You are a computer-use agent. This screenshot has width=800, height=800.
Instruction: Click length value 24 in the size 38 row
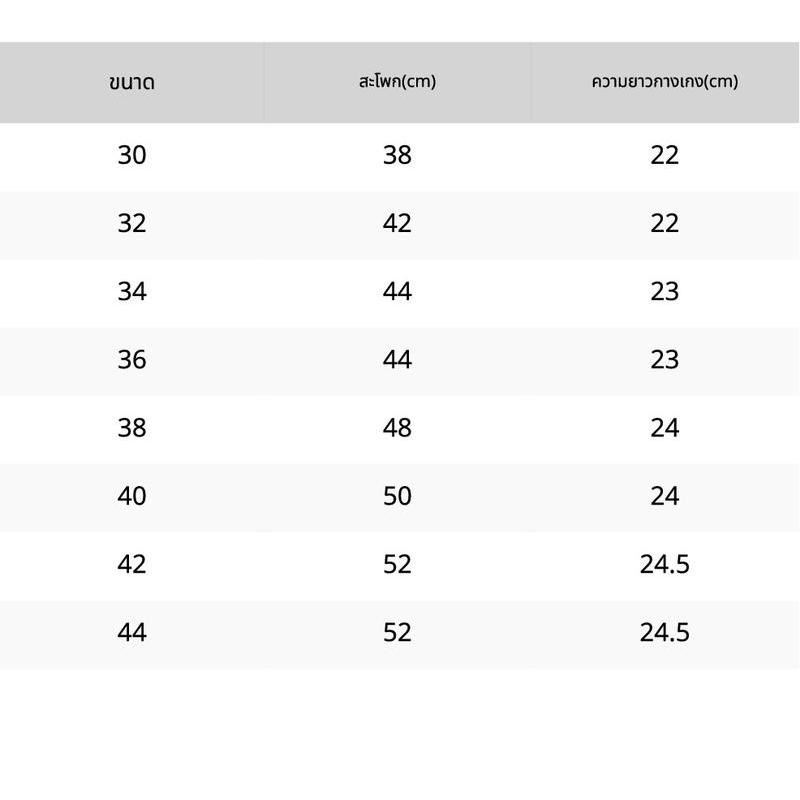pyautogui.click(x=664, y=428)
